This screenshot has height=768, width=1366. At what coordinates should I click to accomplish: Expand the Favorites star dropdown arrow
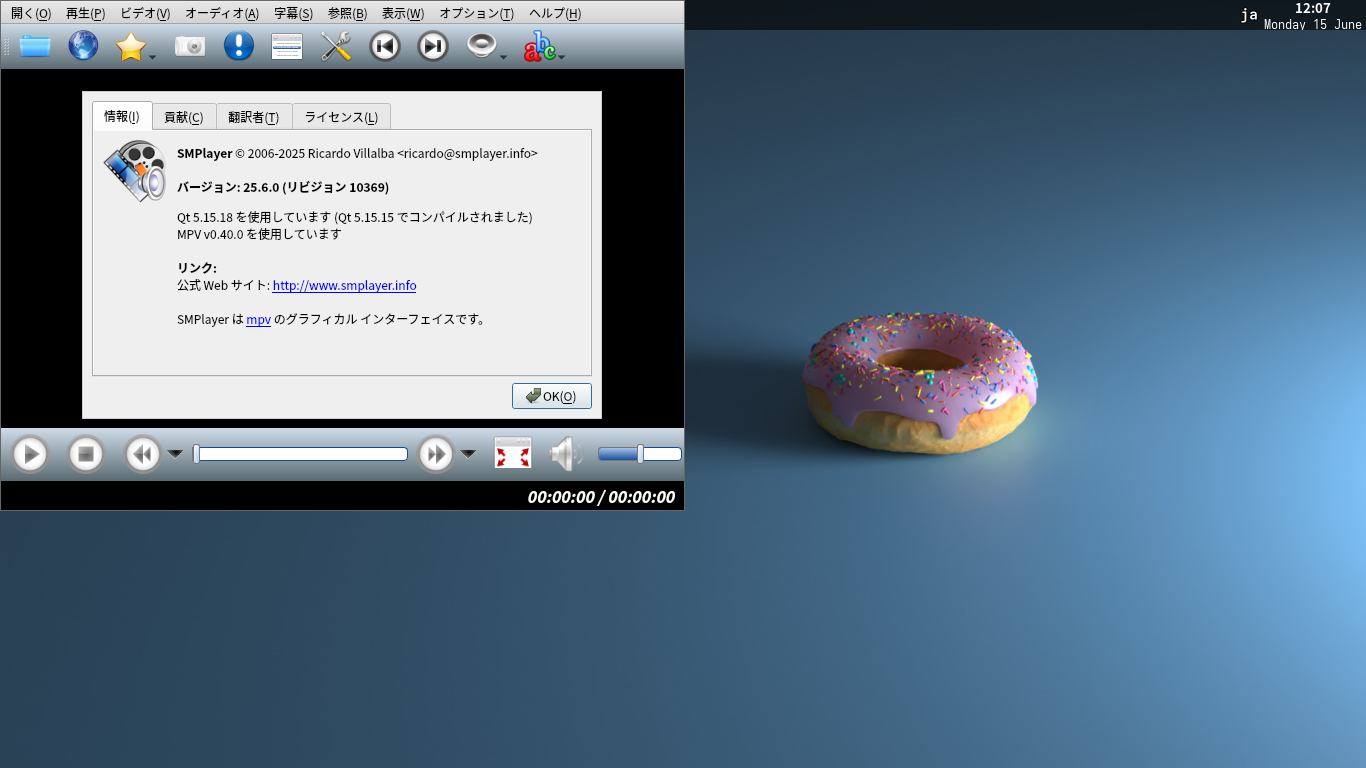pyautogui.click(x=152, y=57)
